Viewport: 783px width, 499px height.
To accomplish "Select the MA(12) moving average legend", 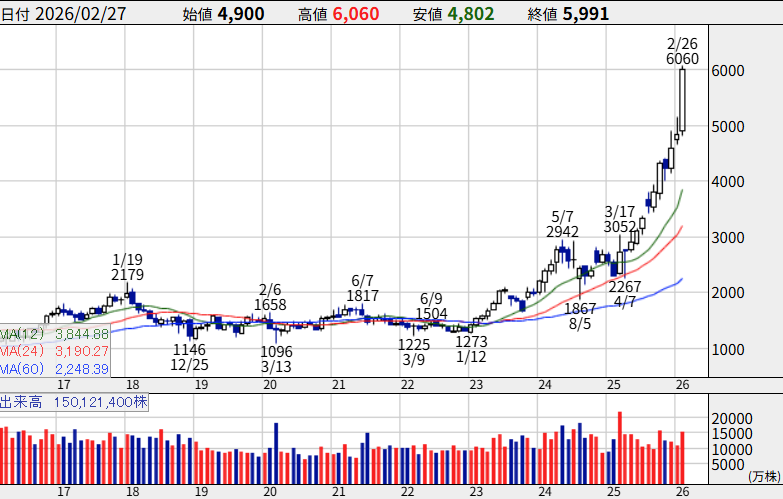I will (54, 334).
